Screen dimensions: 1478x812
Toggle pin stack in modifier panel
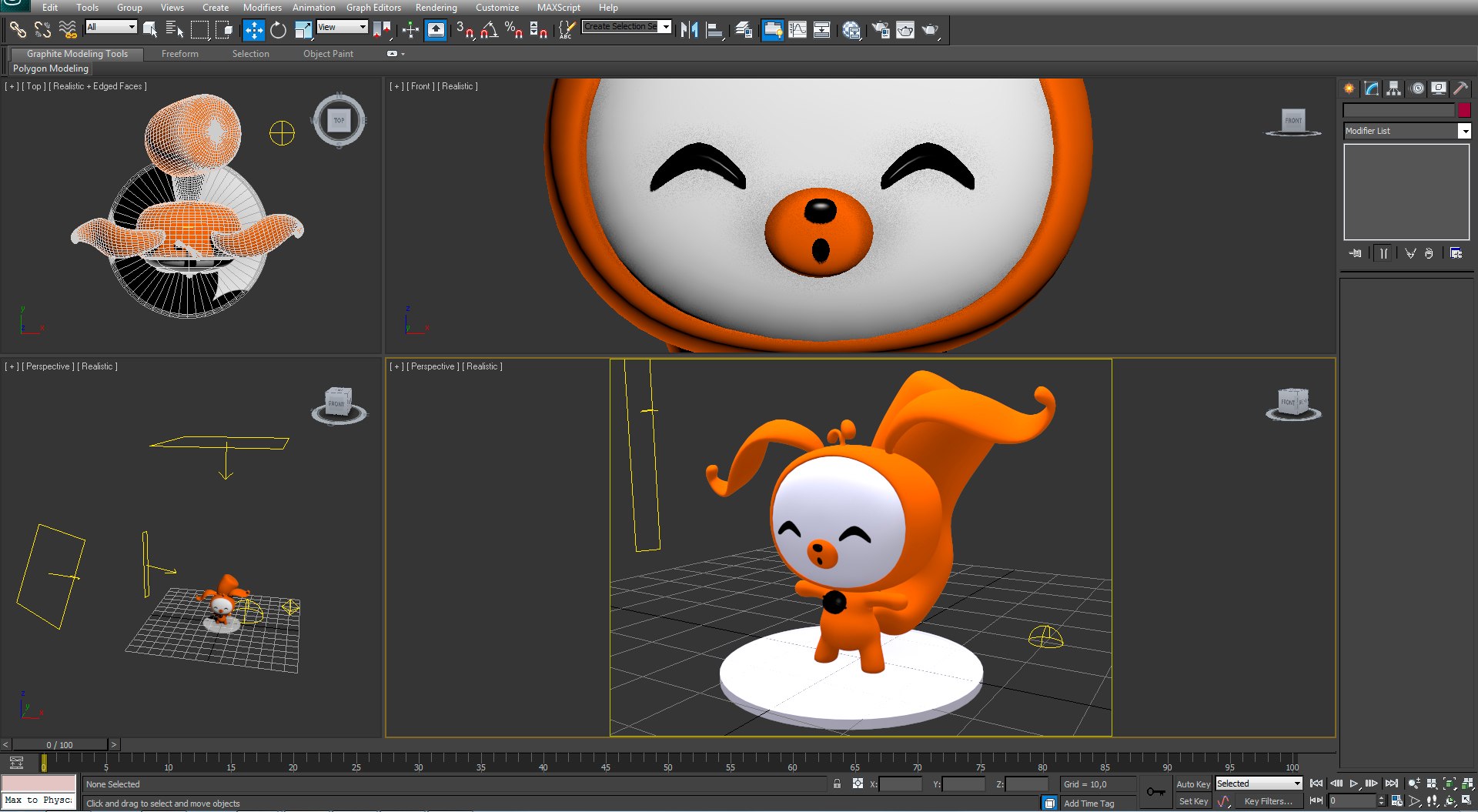click(1355, 253)
